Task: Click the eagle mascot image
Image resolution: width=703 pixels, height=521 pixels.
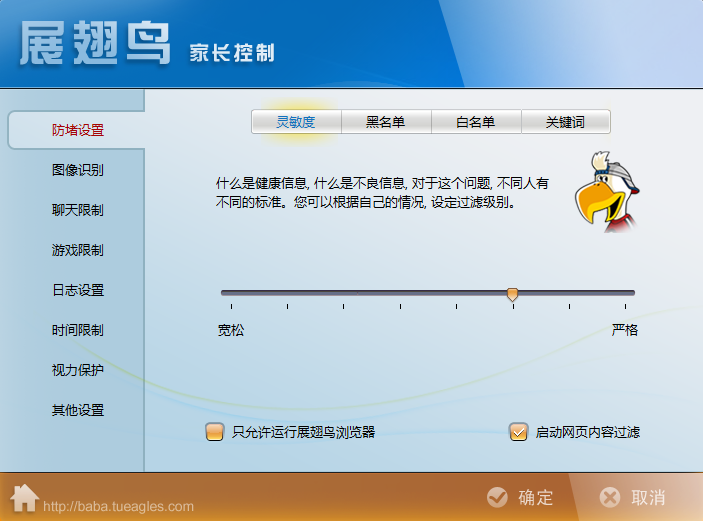Action: pyautogui.click(x=607, y=192)
